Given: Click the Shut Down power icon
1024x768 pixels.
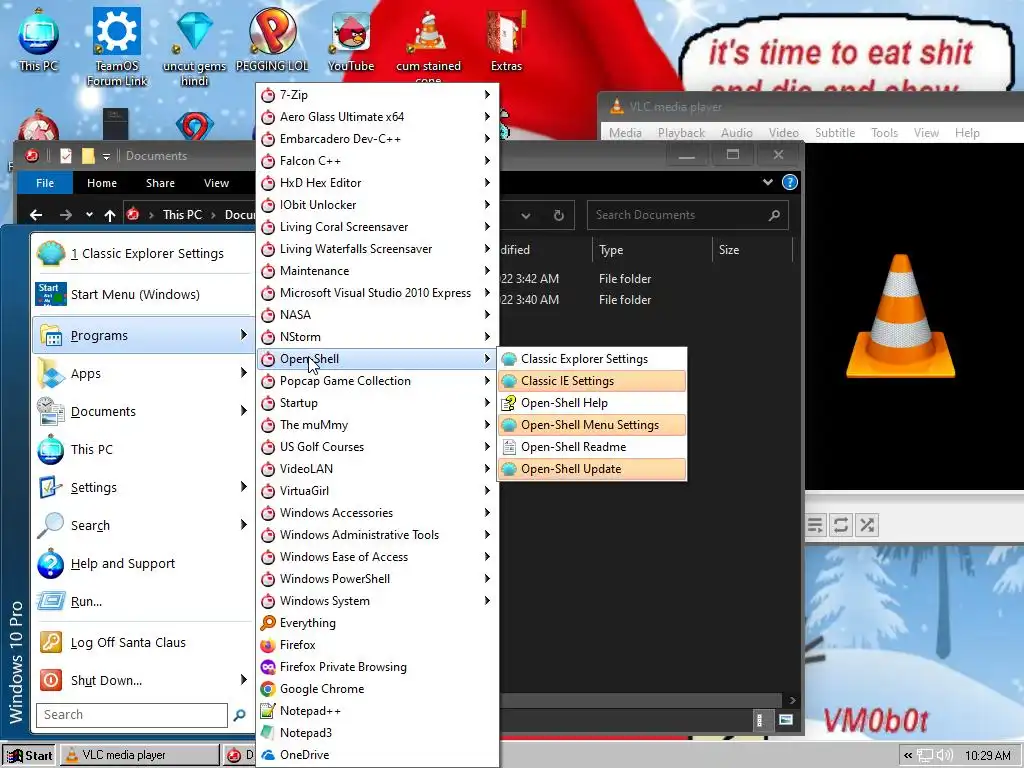Looking at the screenshot, I should (x=50, y=680).
